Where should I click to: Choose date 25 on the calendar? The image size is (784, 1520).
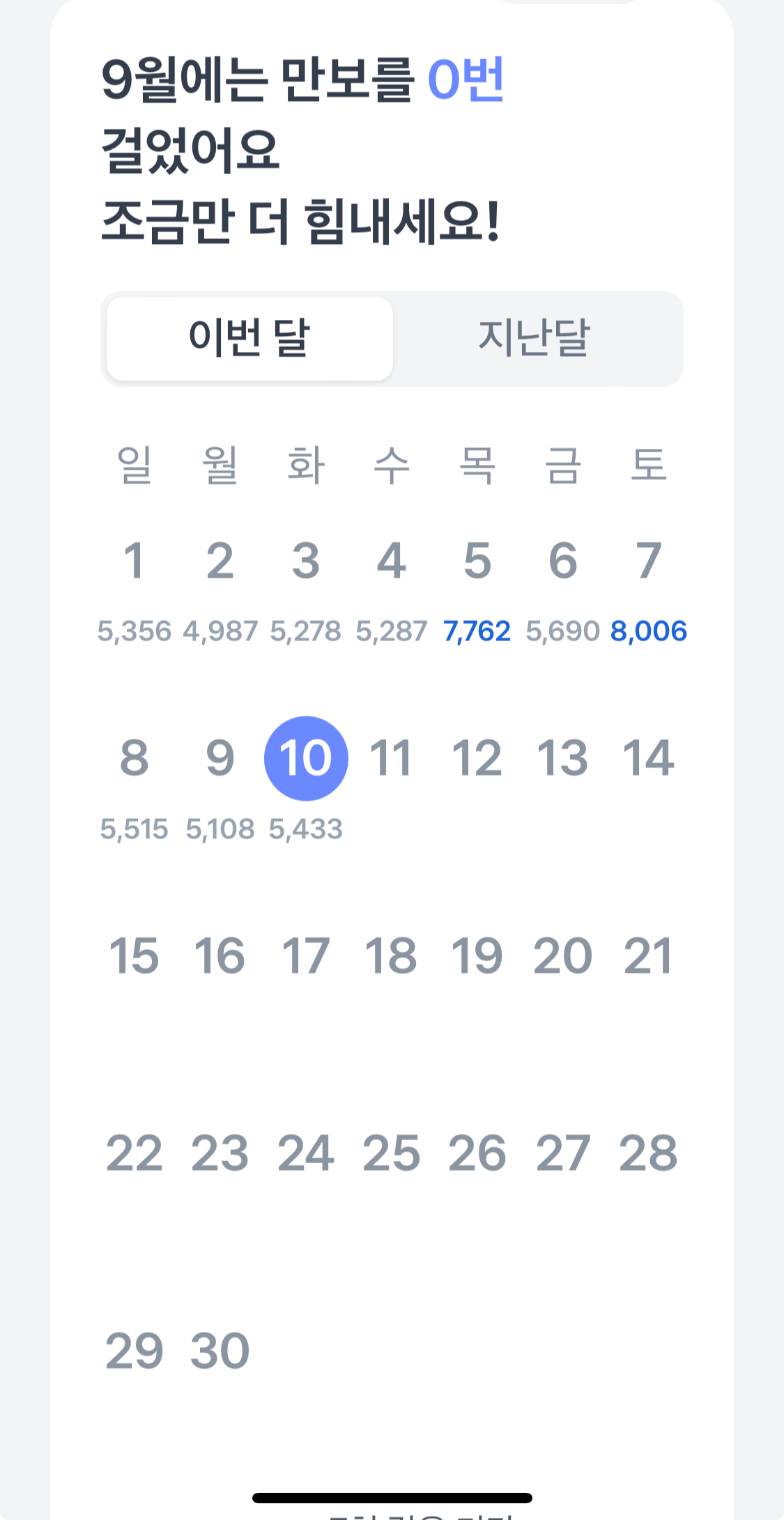[x=391, y=1153]
